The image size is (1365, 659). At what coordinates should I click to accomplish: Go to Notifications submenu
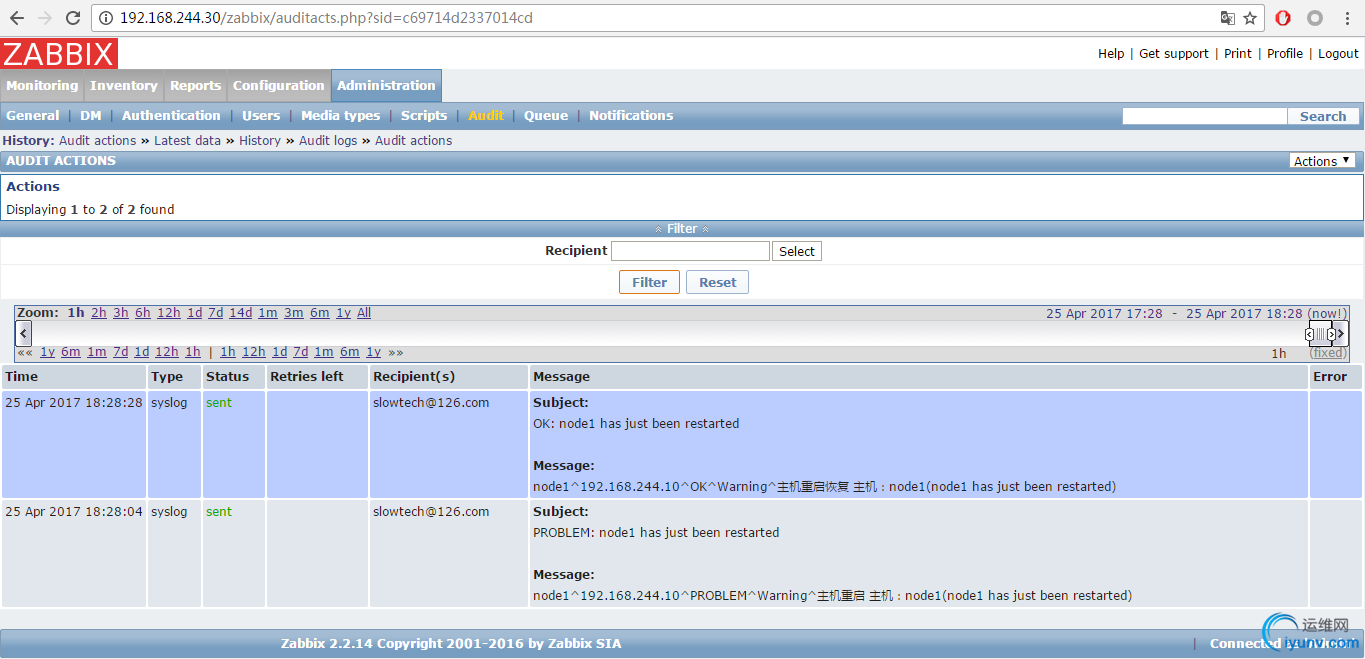tap(631, 116)
